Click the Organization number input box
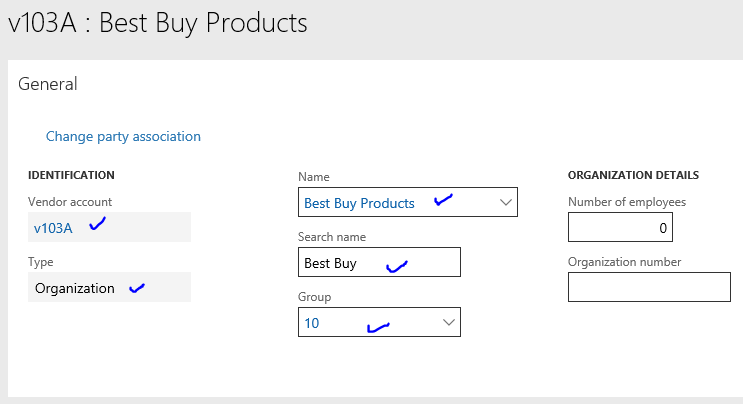 (x=649, y=287)
